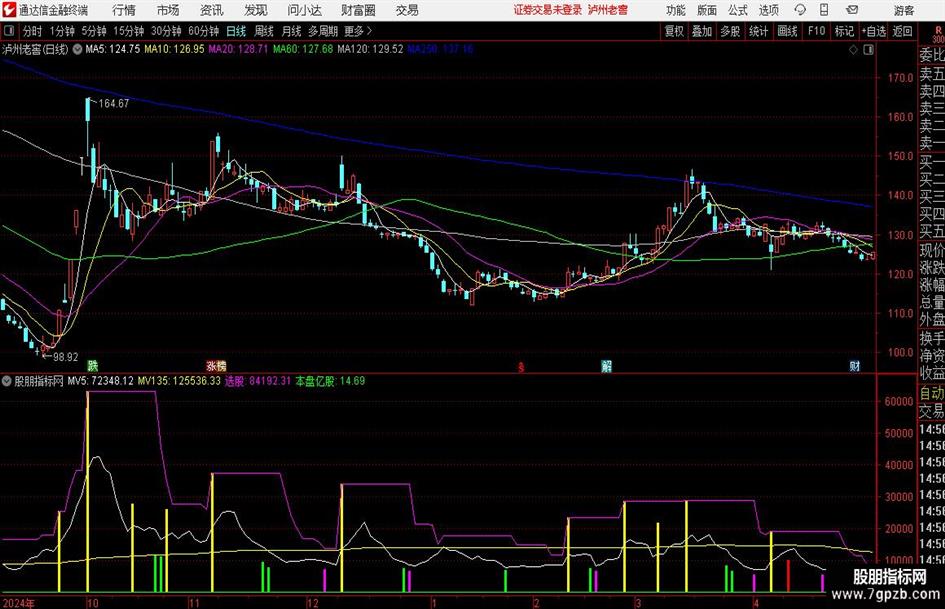Expand the 股朋指标网 indicator dropdown
945x609 pixels.
tap(7, 381)
